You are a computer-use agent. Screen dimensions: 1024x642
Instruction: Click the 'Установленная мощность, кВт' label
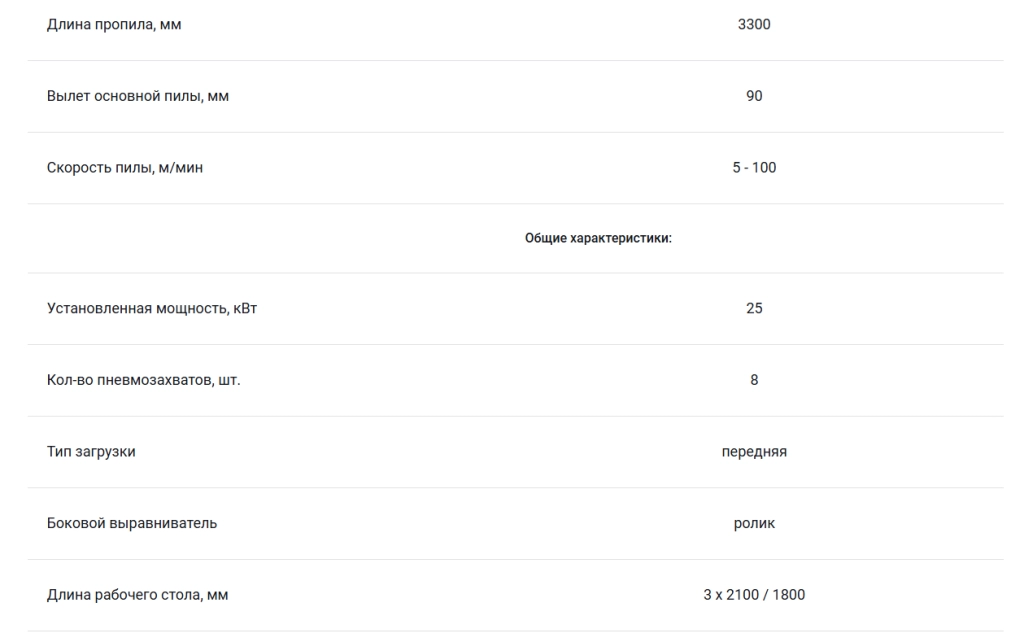click(152, 308)
